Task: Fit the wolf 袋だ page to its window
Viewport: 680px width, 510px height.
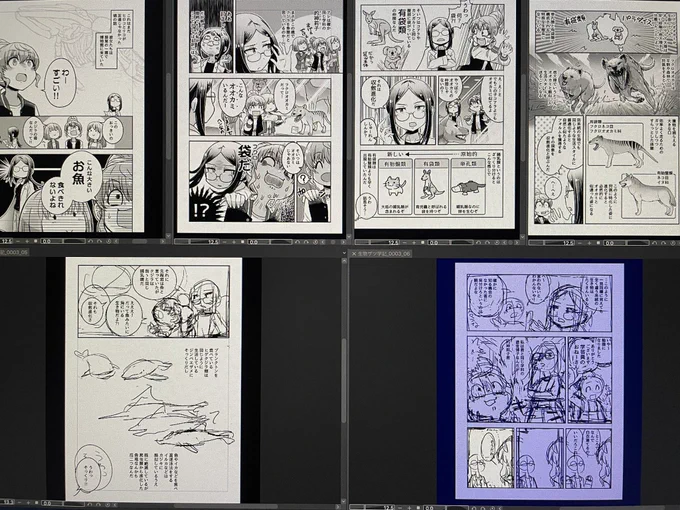Action: pos(242,242)
